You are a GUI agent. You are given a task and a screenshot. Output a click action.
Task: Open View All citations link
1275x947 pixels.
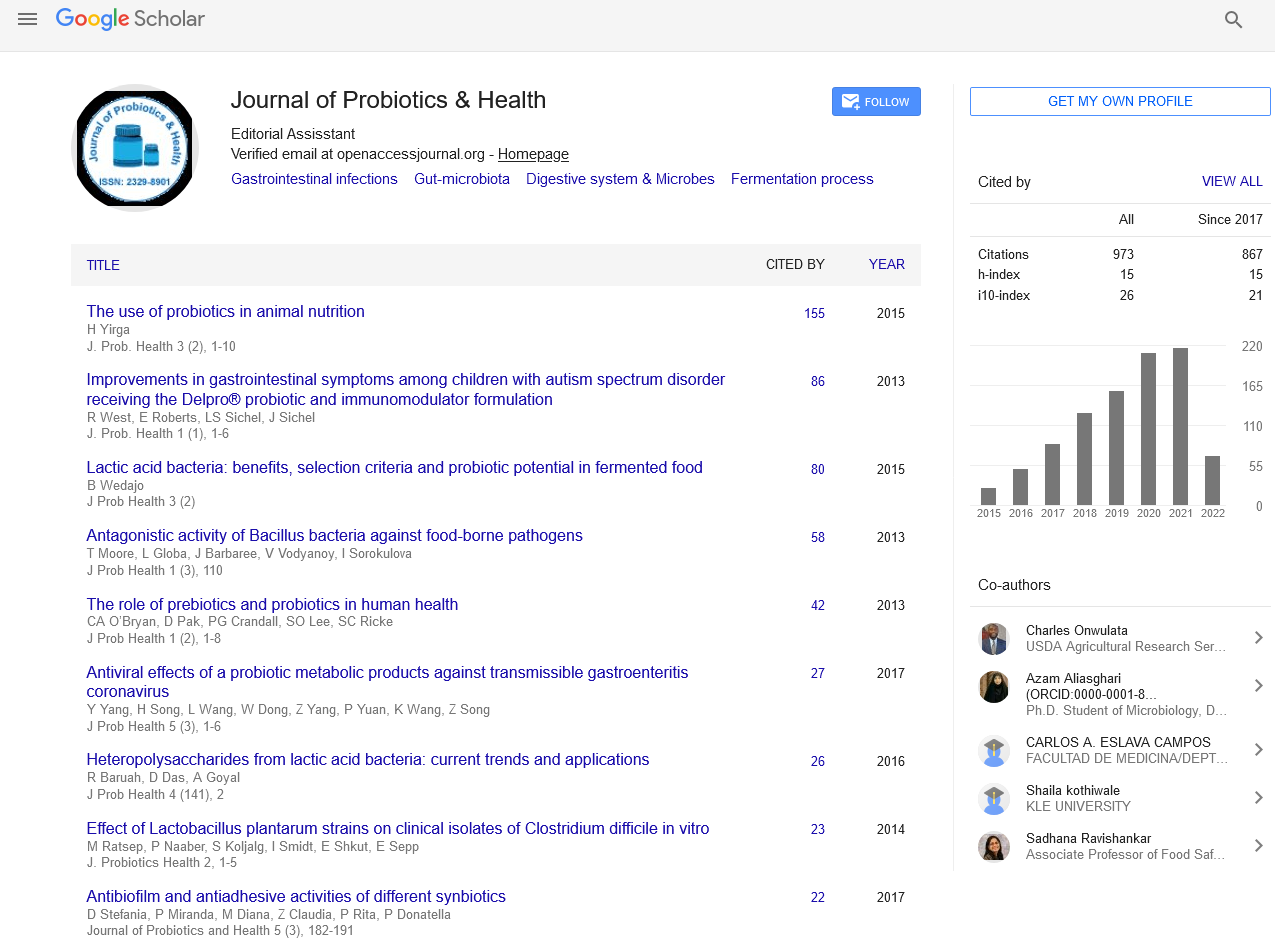click(x=1231, y=182)
